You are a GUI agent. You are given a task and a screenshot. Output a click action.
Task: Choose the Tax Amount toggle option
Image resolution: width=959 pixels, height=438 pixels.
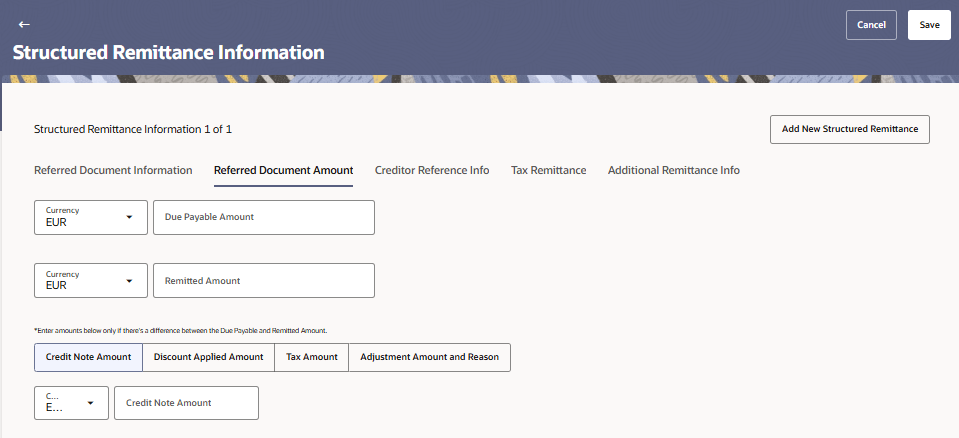point(311,357)
